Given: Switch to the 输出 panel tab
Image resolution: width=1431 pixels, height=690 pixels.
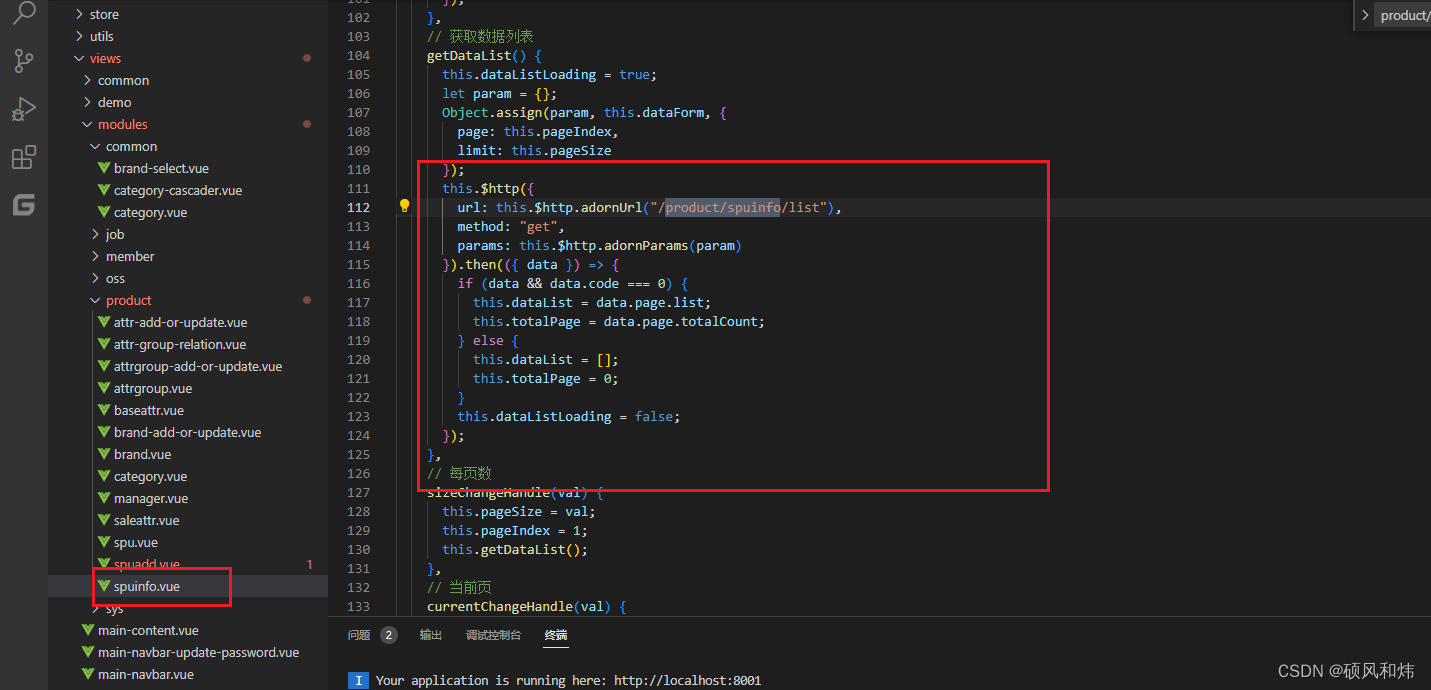Looking at the screenshot, I should tap(431, 635).
